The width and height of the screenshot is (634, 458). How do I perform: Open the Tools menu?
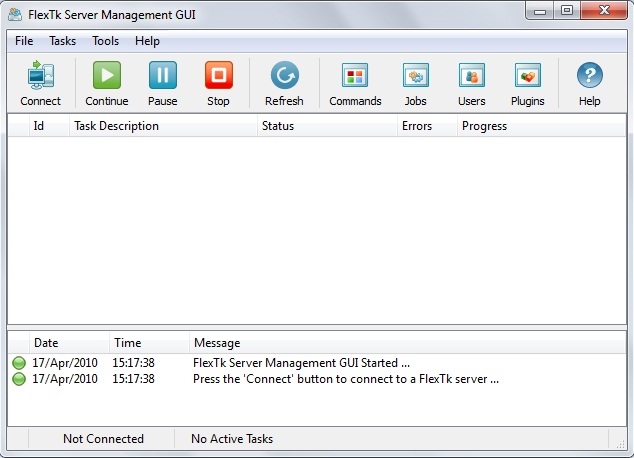pos(105,41)
